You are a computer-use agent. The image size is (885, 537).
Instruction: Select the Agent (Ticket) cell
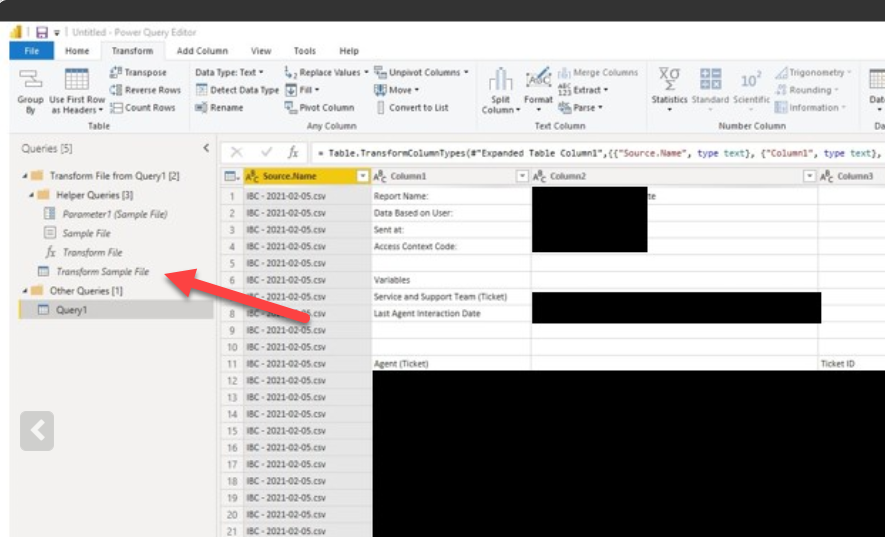(x=451, y=364)
